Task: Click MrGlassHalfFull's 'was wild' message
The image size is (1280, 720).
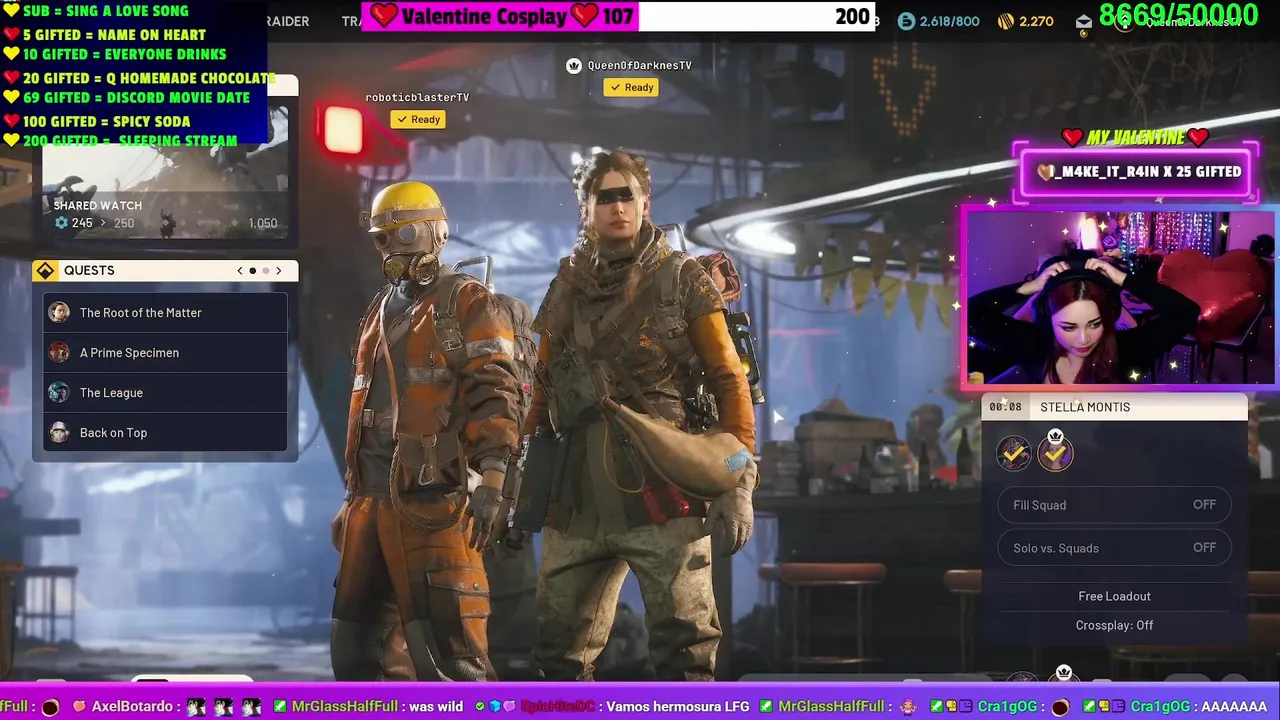Action: pos(436,707)
